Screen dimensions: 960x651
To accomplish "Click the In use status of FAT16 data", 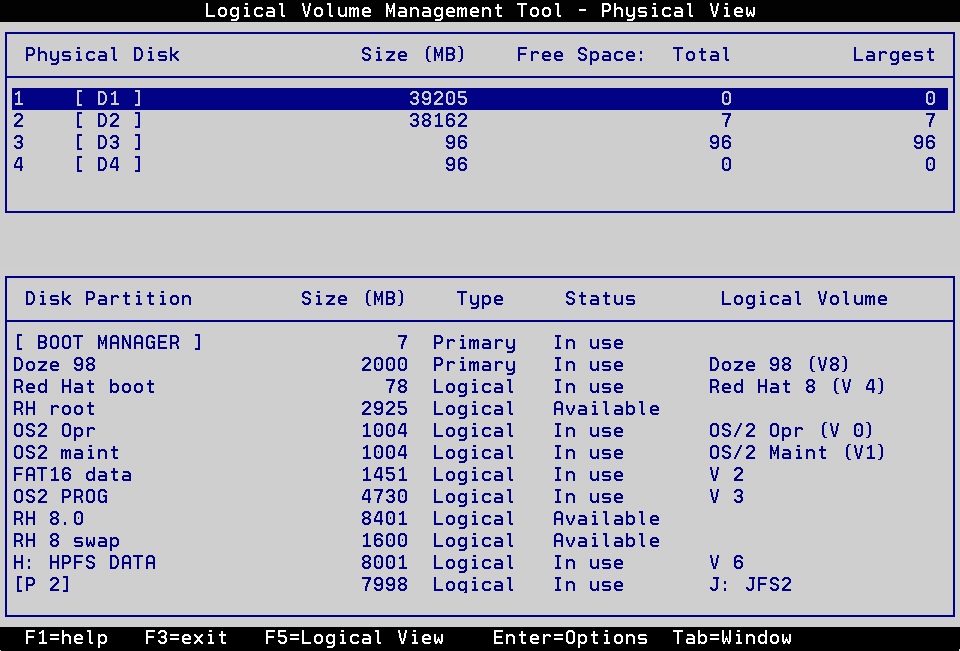I will (x=588, y=475).
